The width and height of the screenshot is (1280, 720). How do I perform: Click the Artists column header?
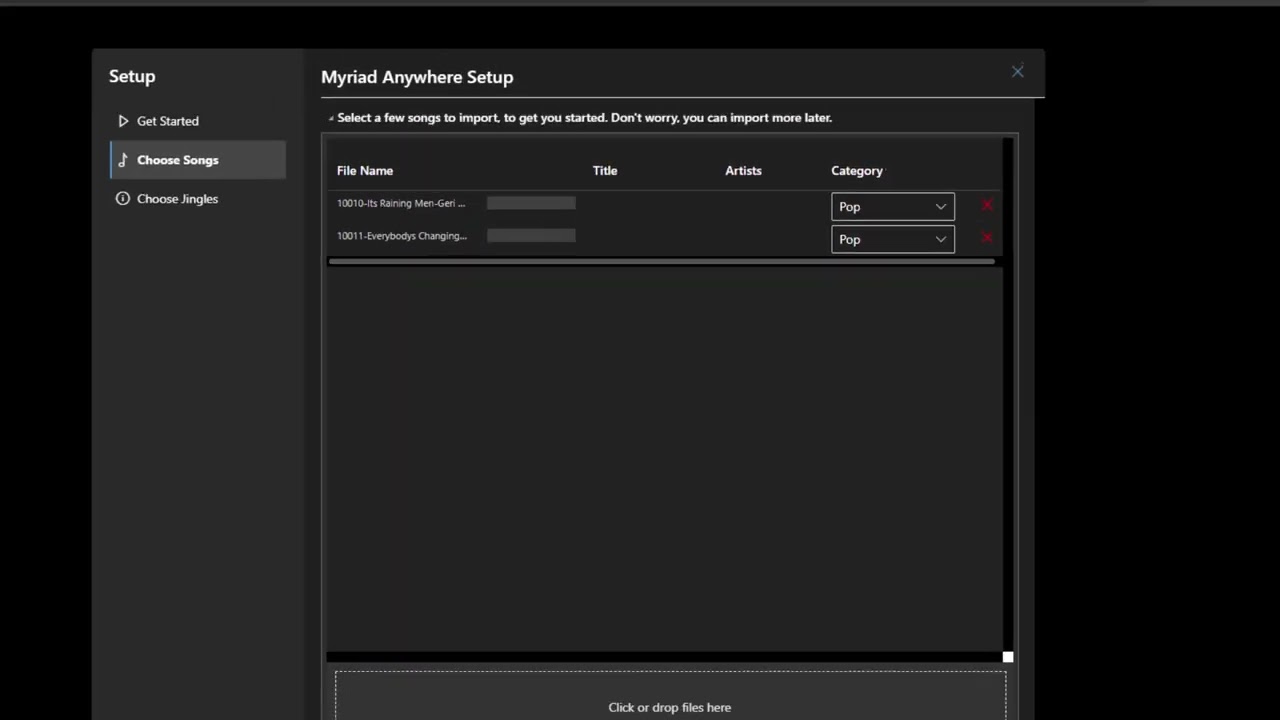[x=743, y=171]
